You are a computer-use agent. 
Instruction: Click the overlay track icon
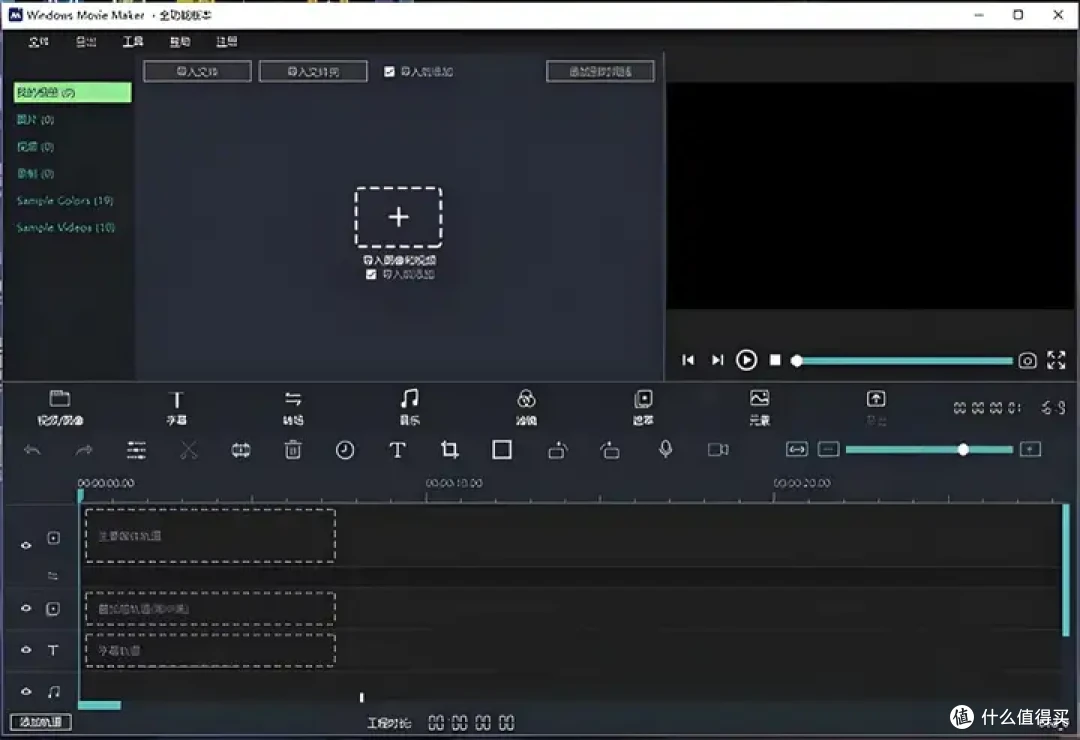point(53,608)
